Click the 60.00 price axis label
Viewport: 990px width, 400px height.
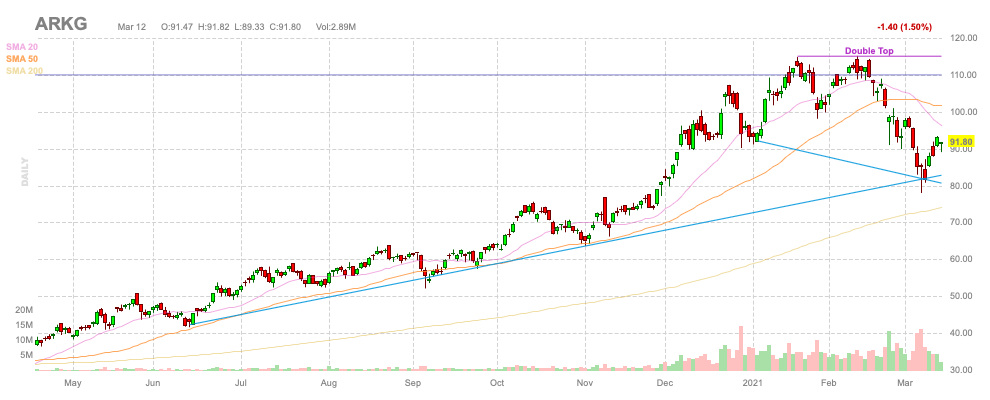pos(962,259)
